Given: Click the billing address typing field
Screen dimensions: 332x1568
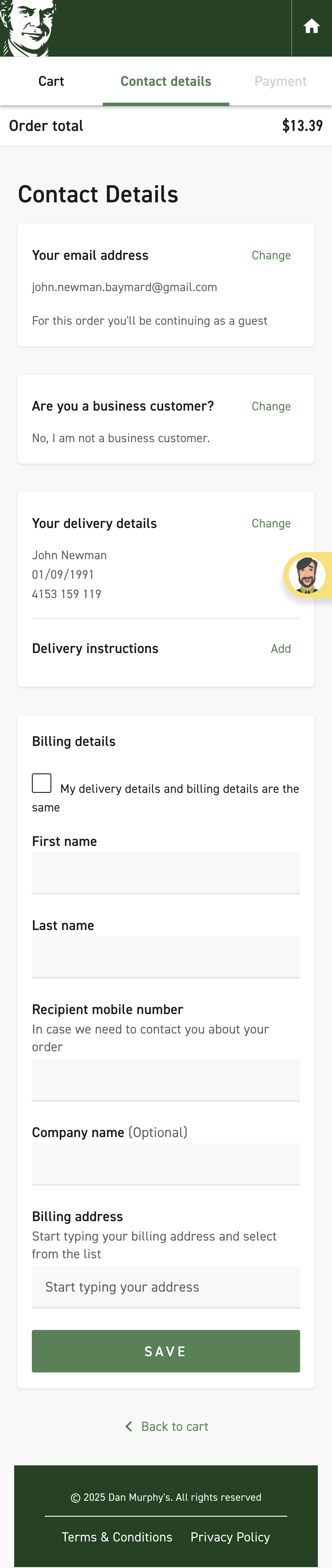Looking at the screenshot, I should (166, 1287).
